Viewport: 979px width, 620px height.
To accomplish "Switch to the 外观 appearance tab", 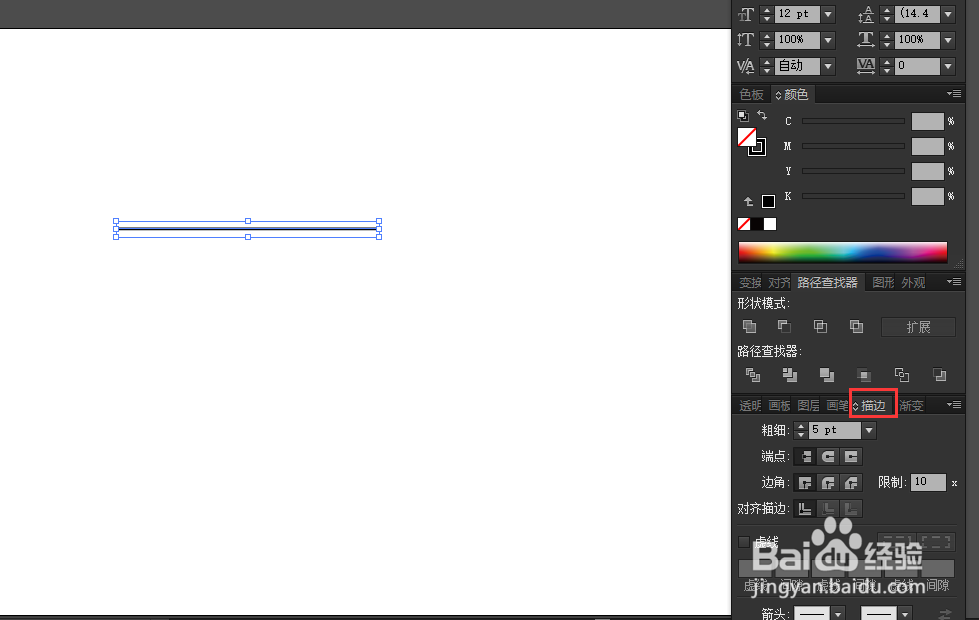I will click(913, 282).
